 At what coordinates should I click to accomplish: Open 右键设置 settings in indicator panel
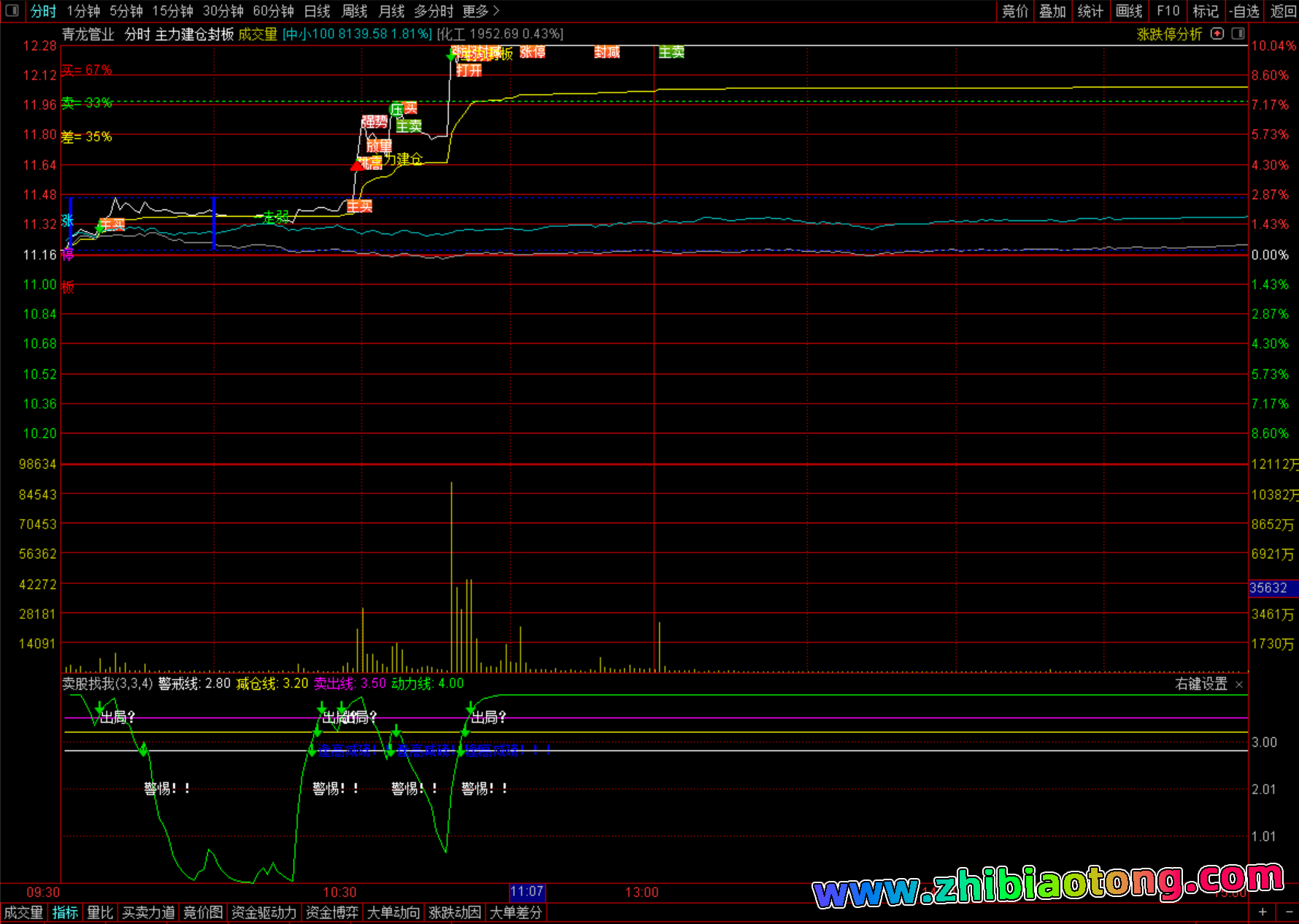(1201, 684)
